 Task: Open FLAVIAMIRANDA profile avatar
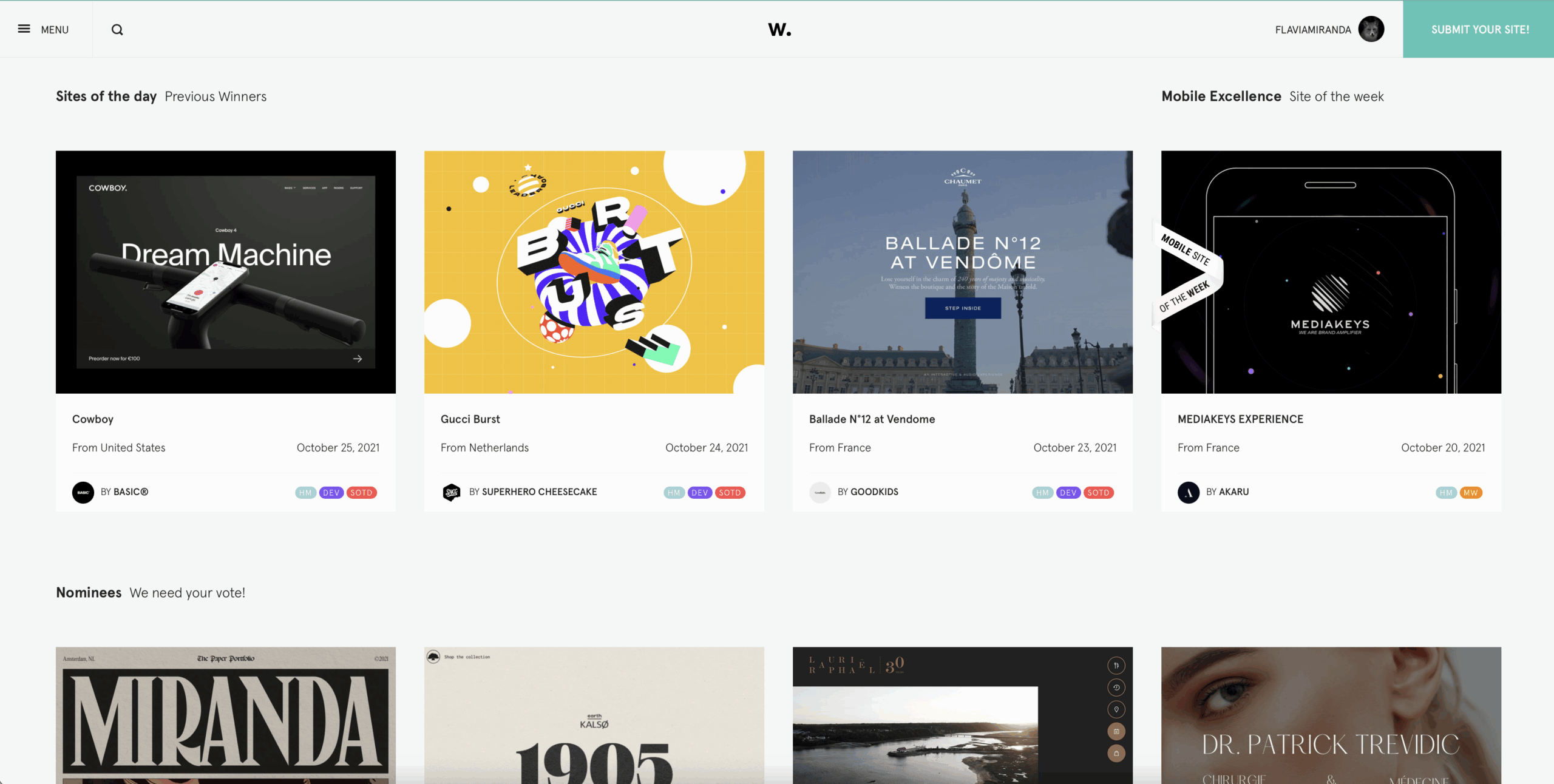coord(1371,29)
